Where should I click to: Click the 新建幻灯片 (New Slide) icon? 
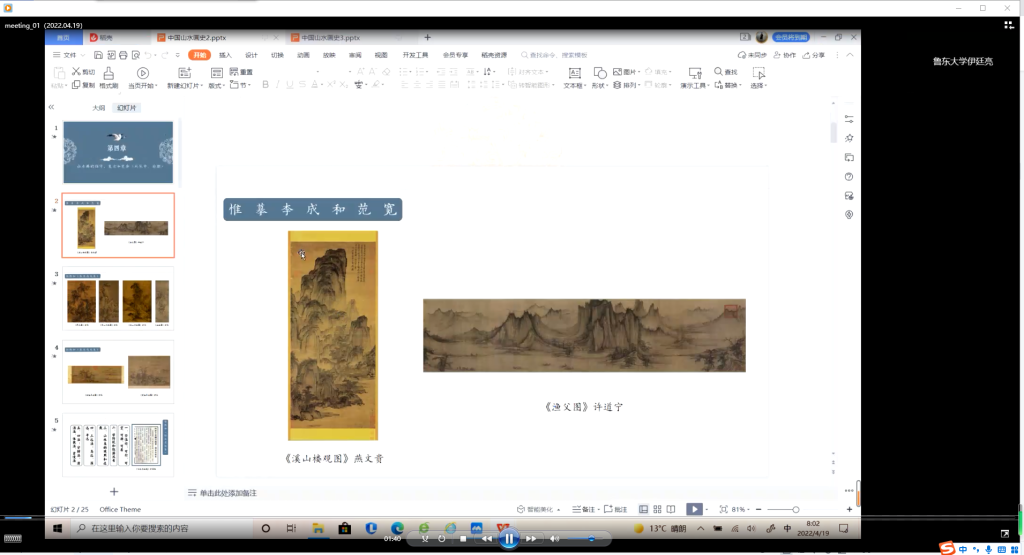pos(184,73)
